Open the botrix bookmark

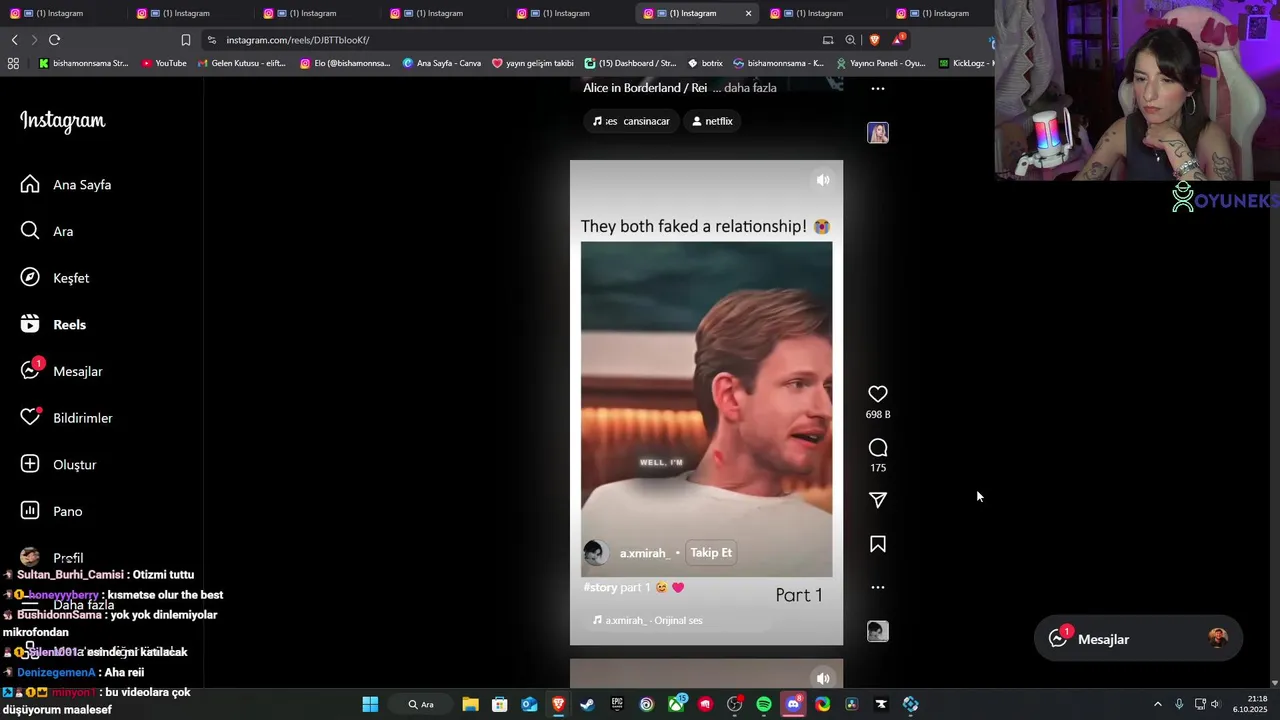705,63
